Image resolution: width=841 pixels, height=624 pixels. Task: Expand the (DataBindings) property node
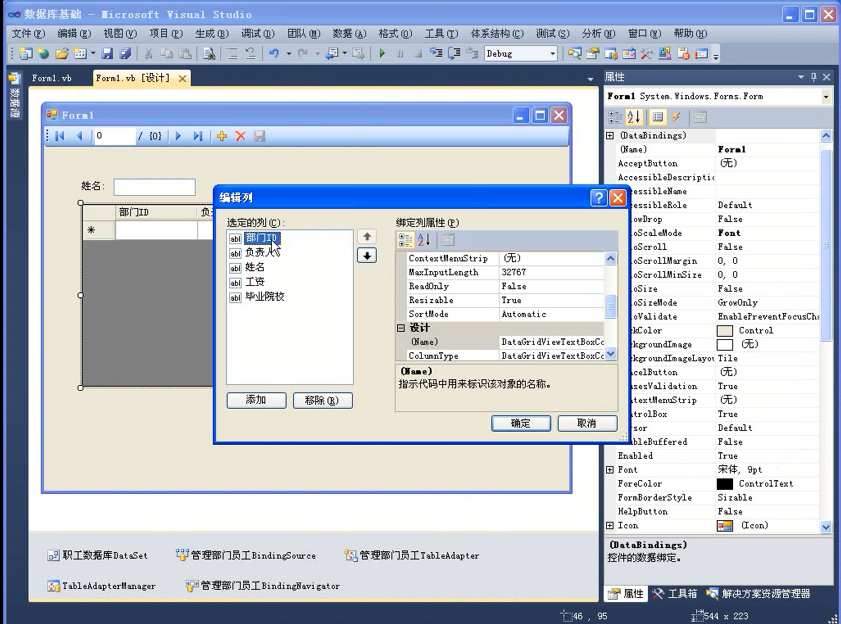click(x=610, y=136)
